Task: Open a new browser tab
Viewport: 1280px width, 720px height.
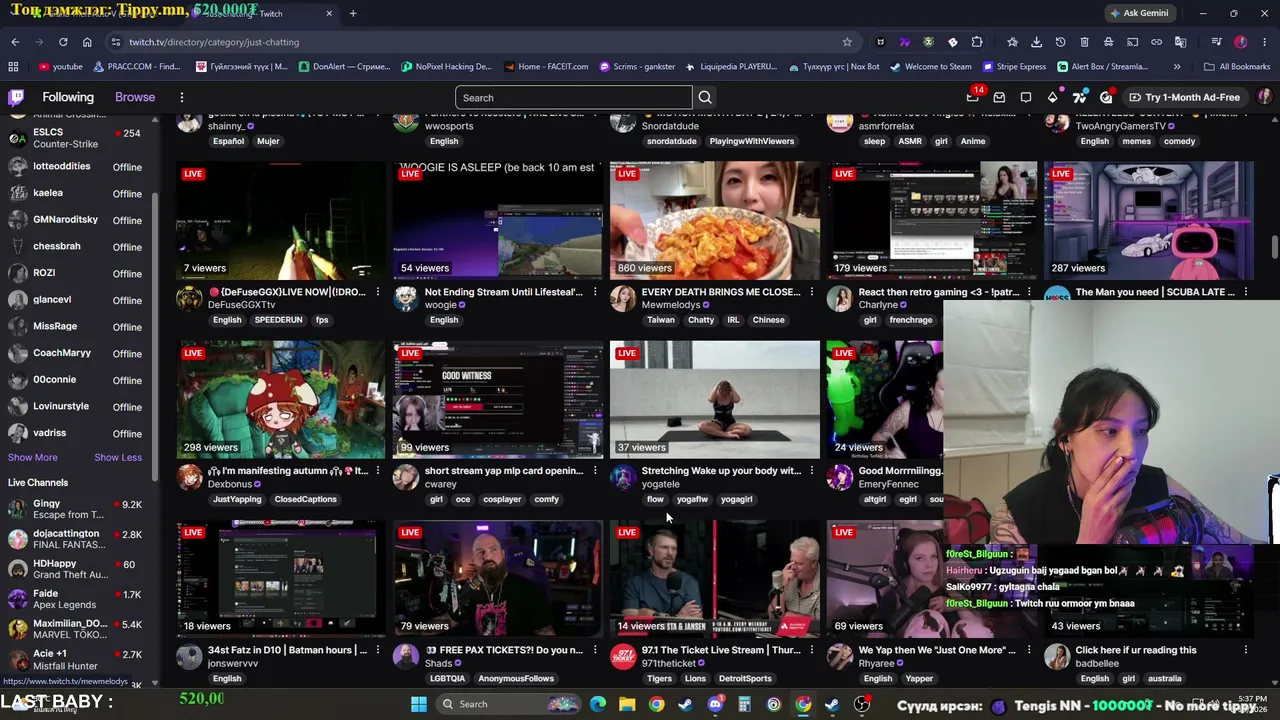Action: 353,14
